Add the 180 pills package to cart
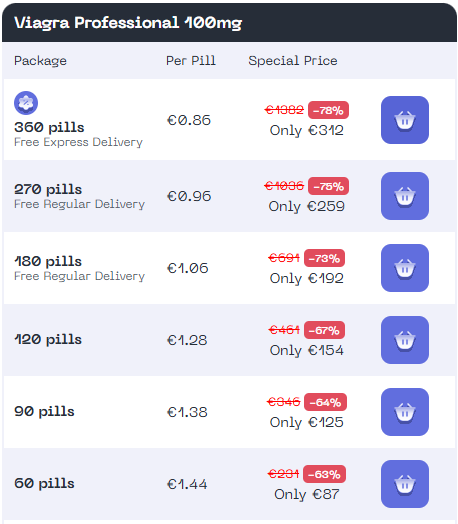Viewport: 458px width, 524px height. click(x=405, y=268)
